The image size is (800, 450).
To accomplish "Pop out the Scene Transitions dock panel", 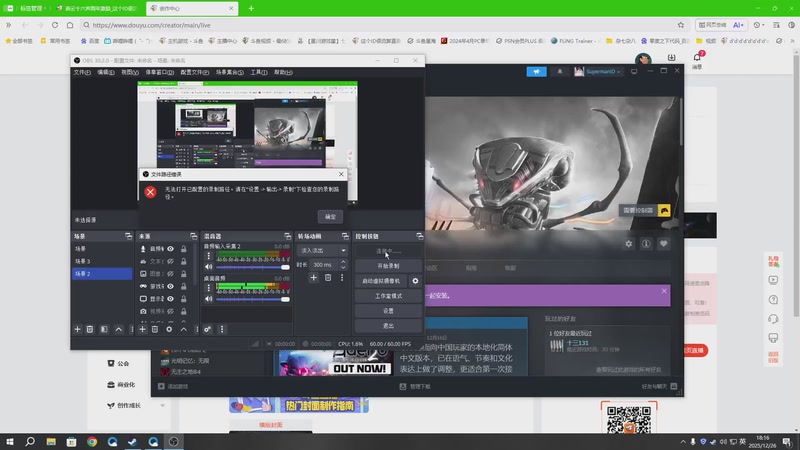I will 345,236.
